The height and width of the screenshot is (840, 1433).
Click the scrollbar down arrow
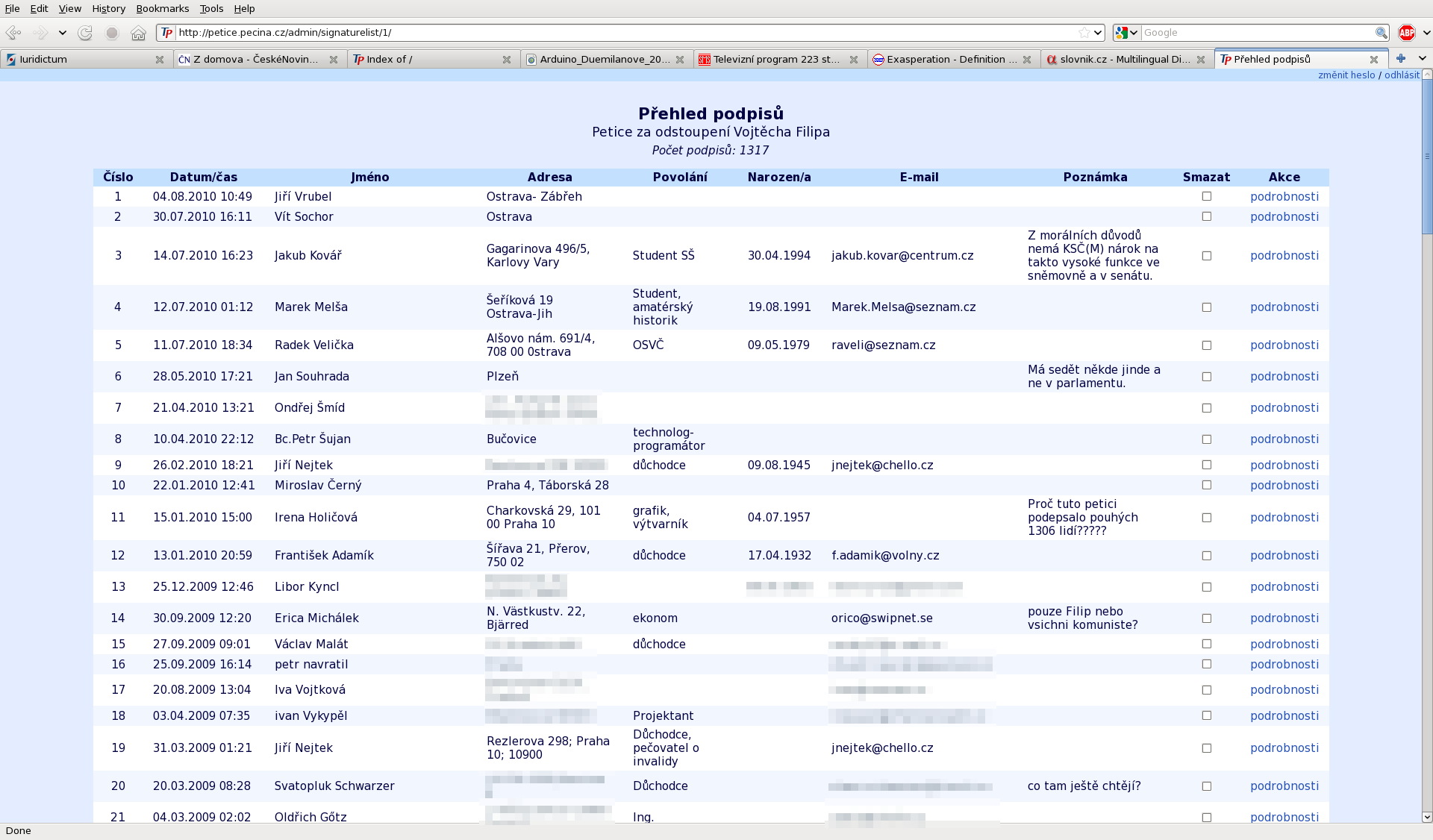coord(1427,817)
